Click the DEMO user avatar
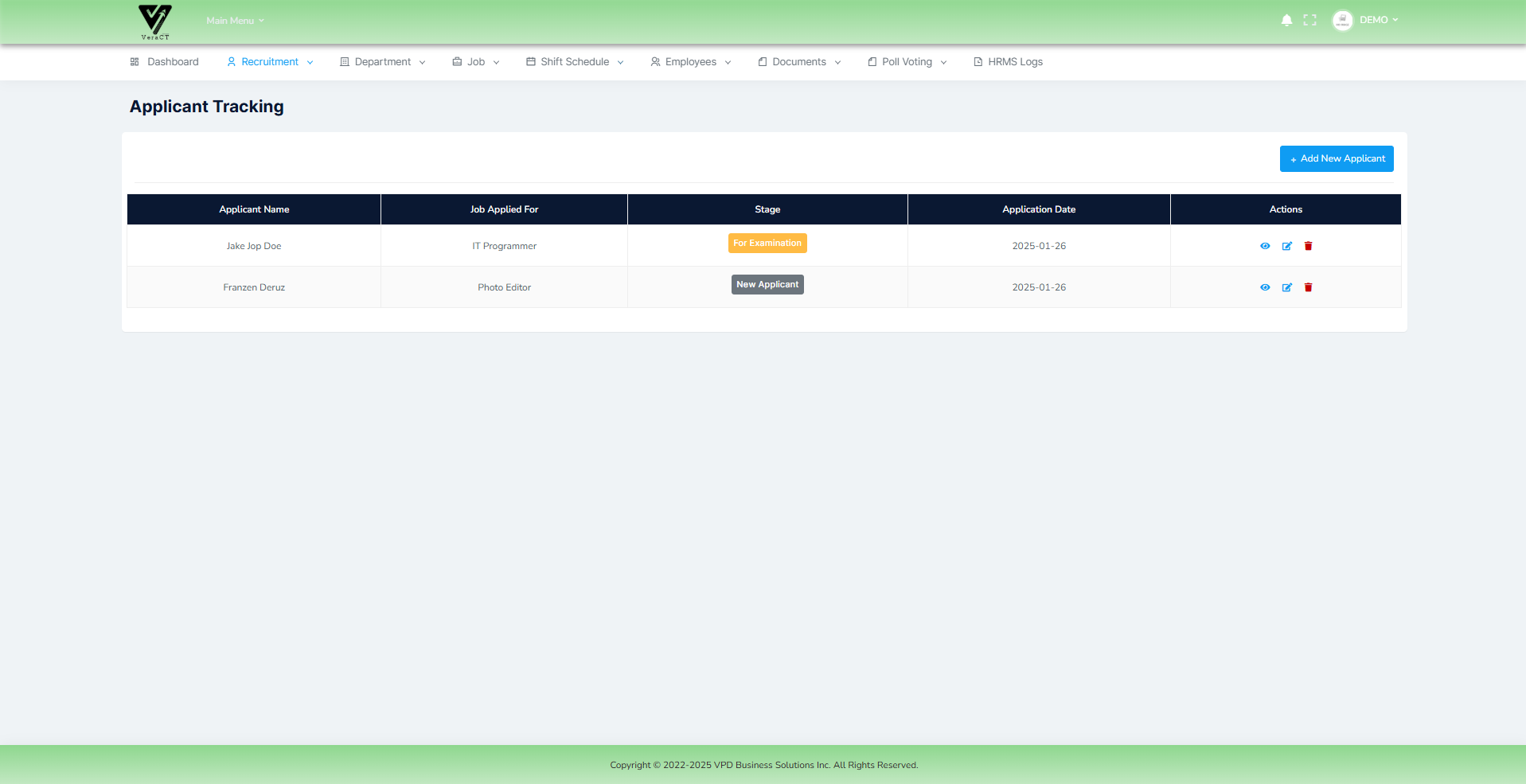Screen dimensions: 1526x784 coord(1342,20)
